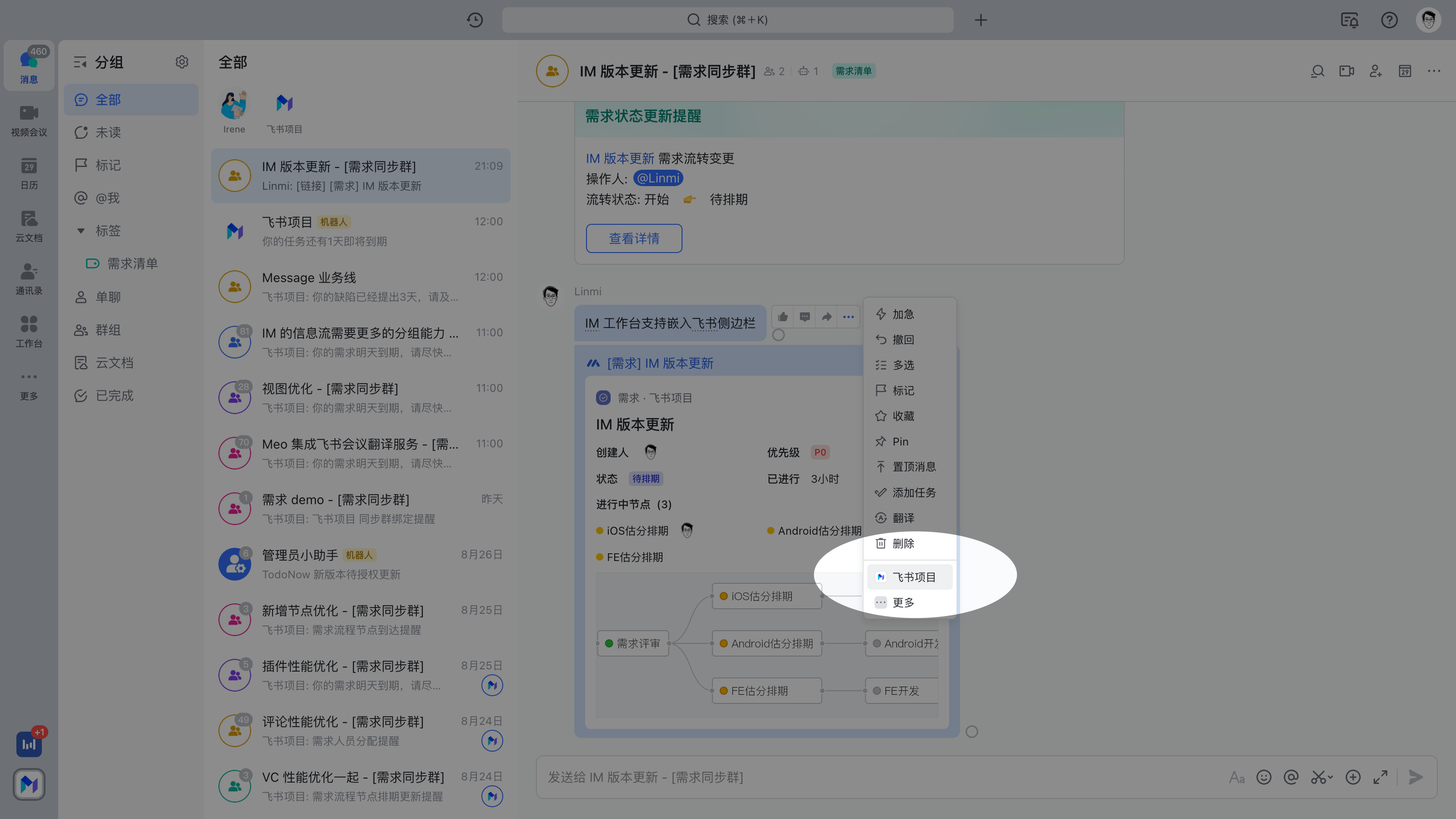Click the @ mention icon in message input
This screenshot has height=819, width=1456.
pyautogui.click(x=1291, y=777)
